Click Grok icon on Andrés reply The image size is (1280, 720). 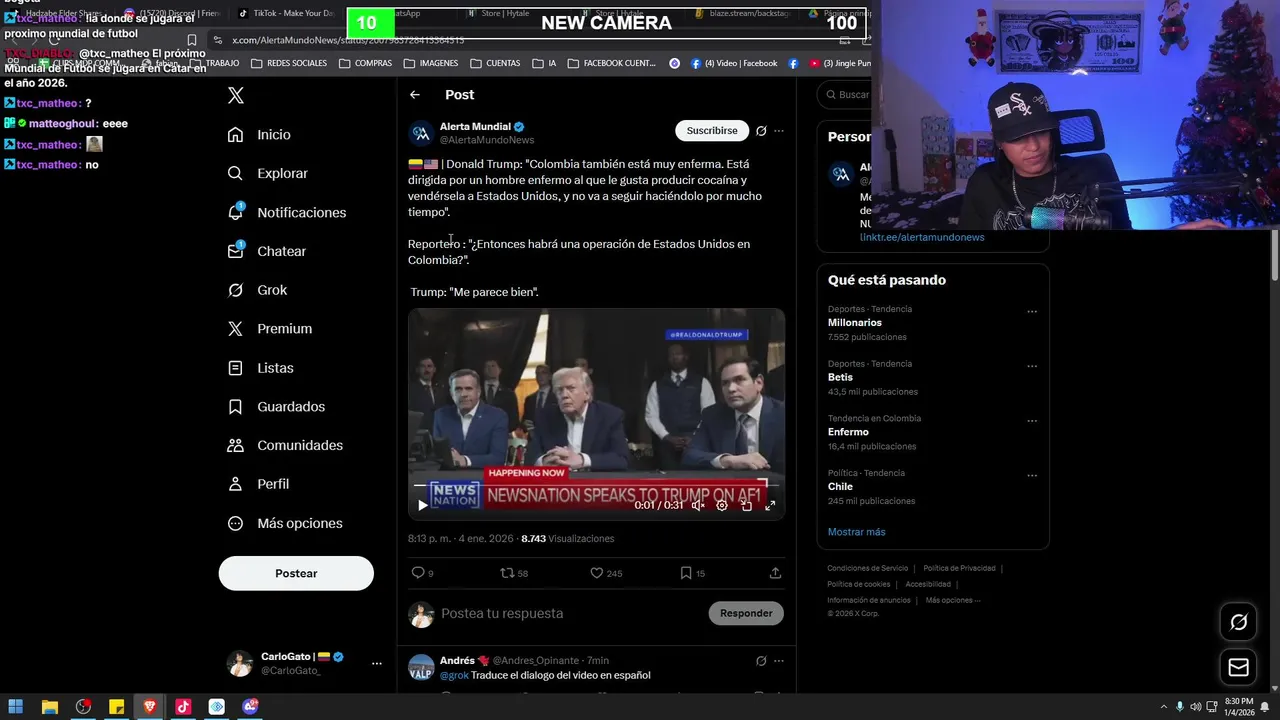(x=761, y=661)
